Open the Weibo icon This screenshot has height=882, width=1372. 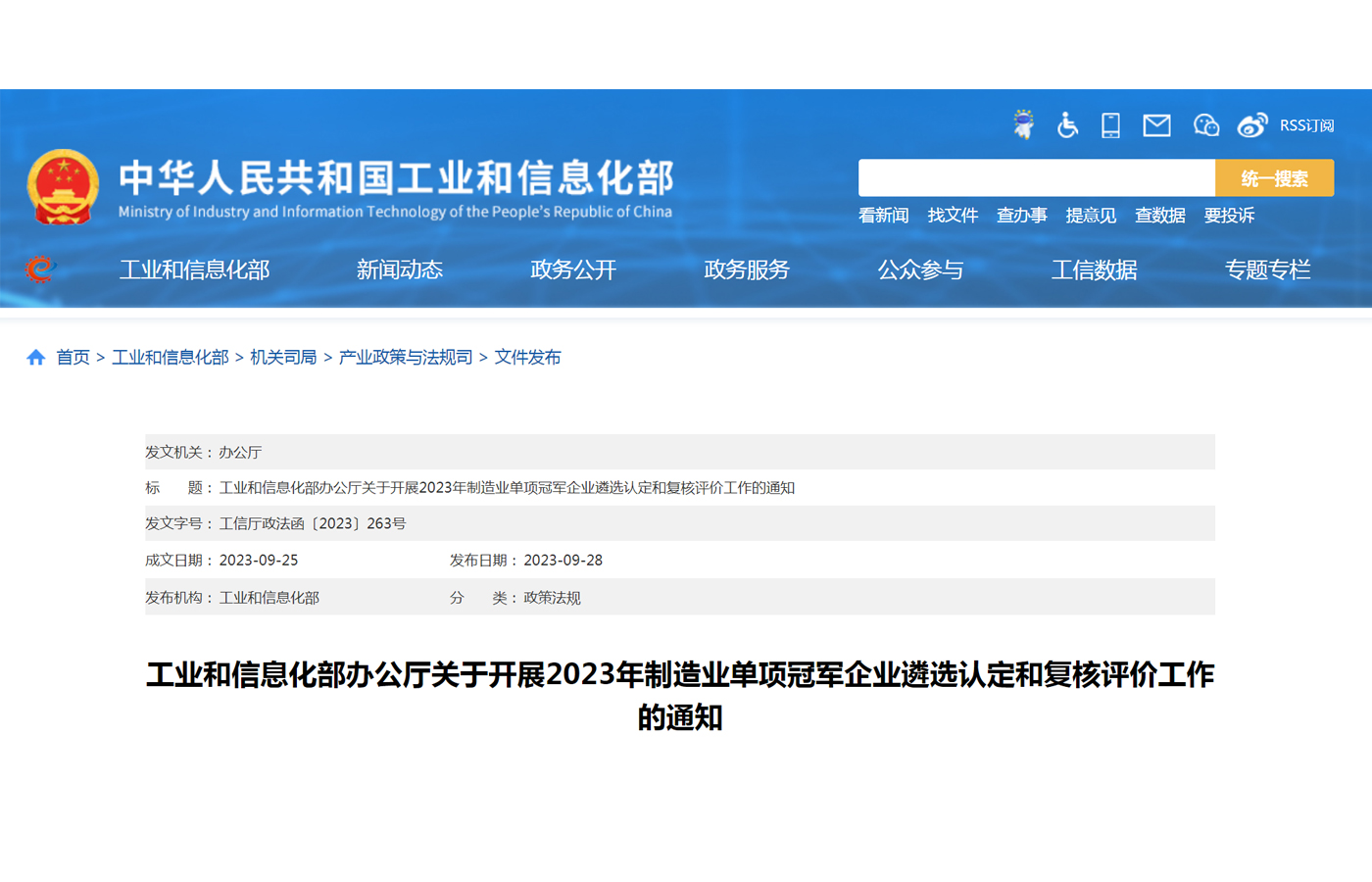1251,125
